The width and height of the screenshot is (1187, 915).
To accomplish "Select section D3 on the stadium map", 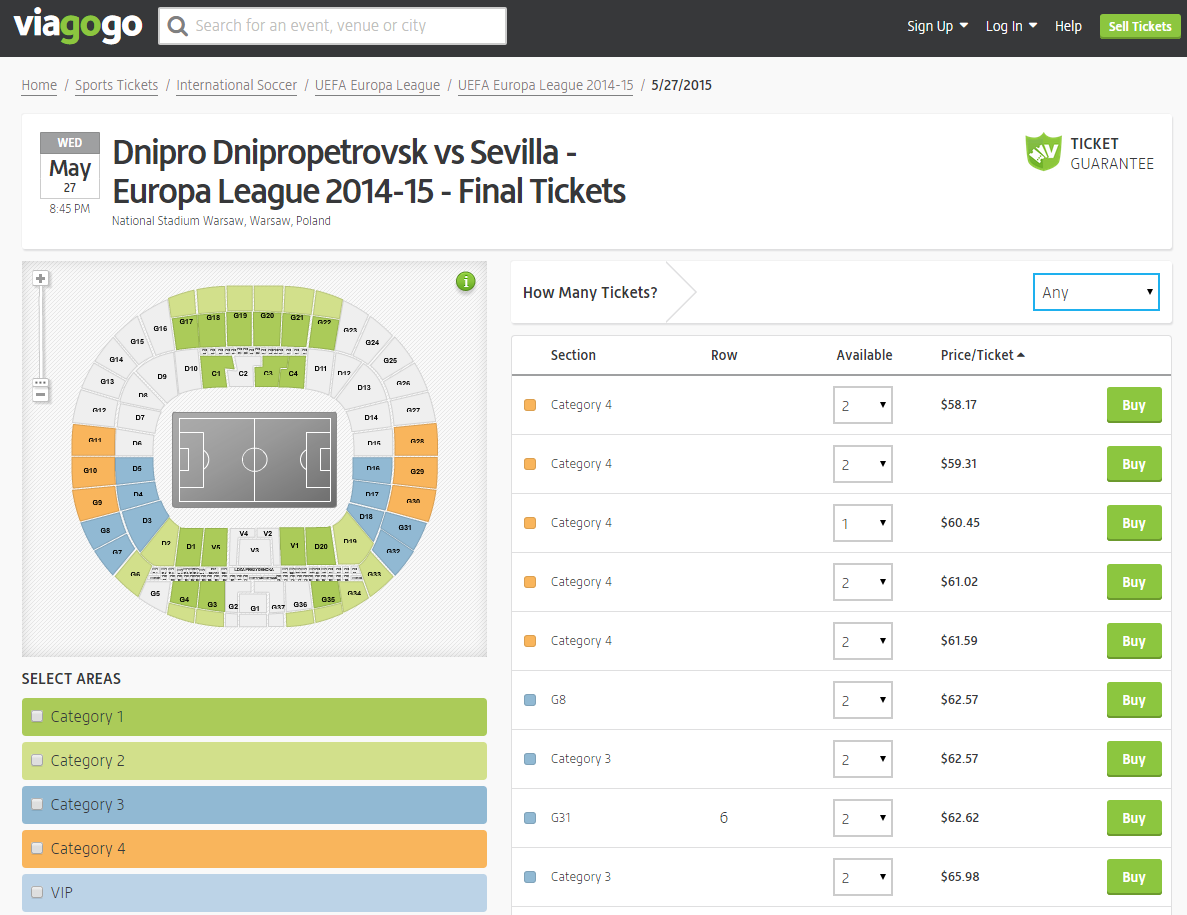I will pos(145,522).
